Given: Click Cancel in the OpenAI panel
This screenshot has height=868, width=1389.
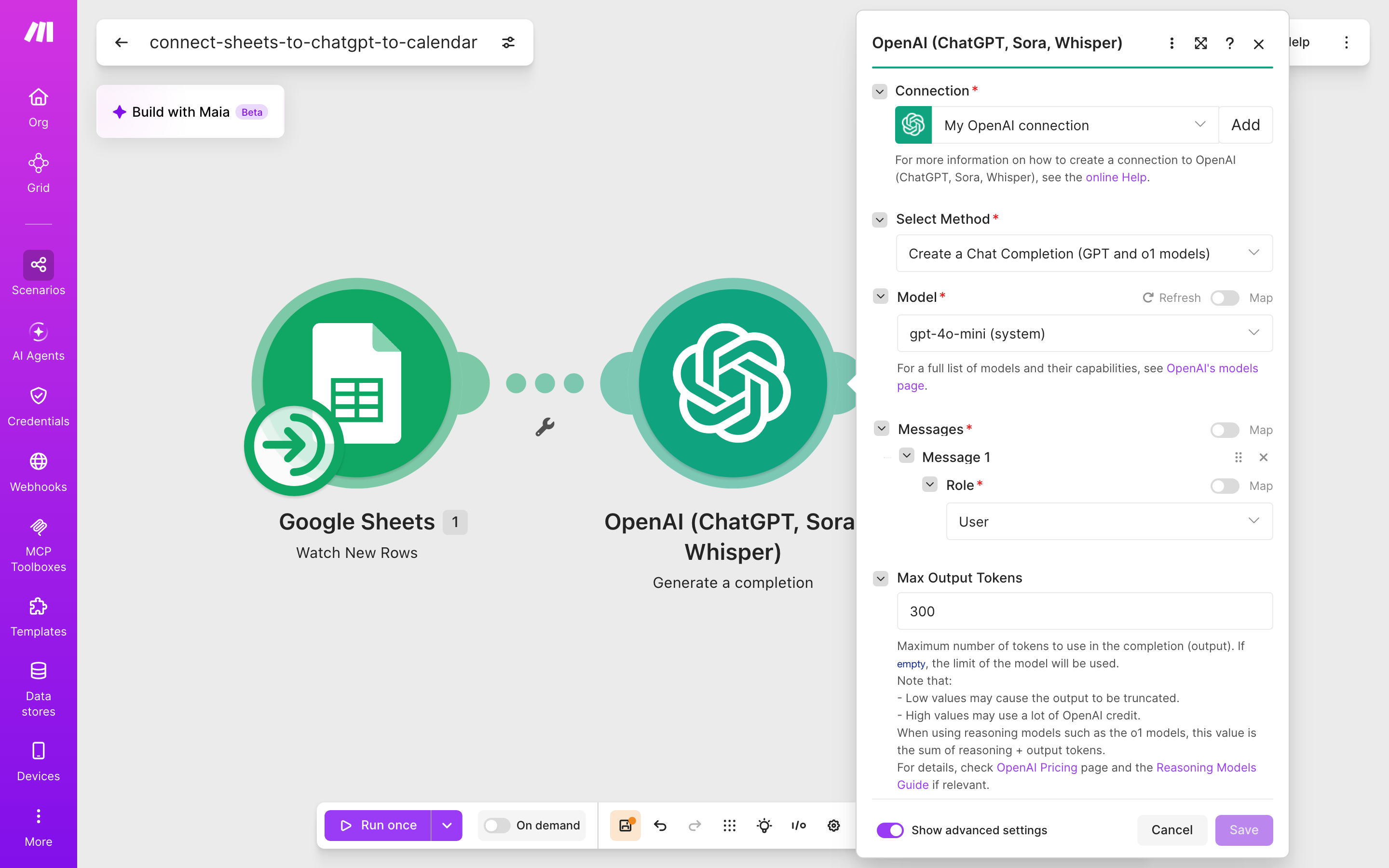Looking at the screenshot, I should click(1171, 830).
